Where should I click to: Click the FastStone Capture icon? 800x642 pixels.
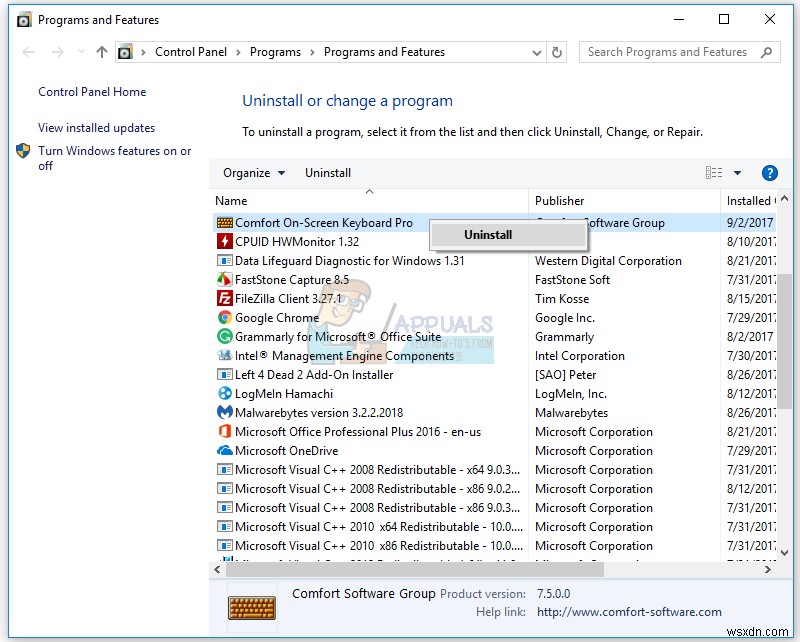pyautogui.click(x=224, y=280)
